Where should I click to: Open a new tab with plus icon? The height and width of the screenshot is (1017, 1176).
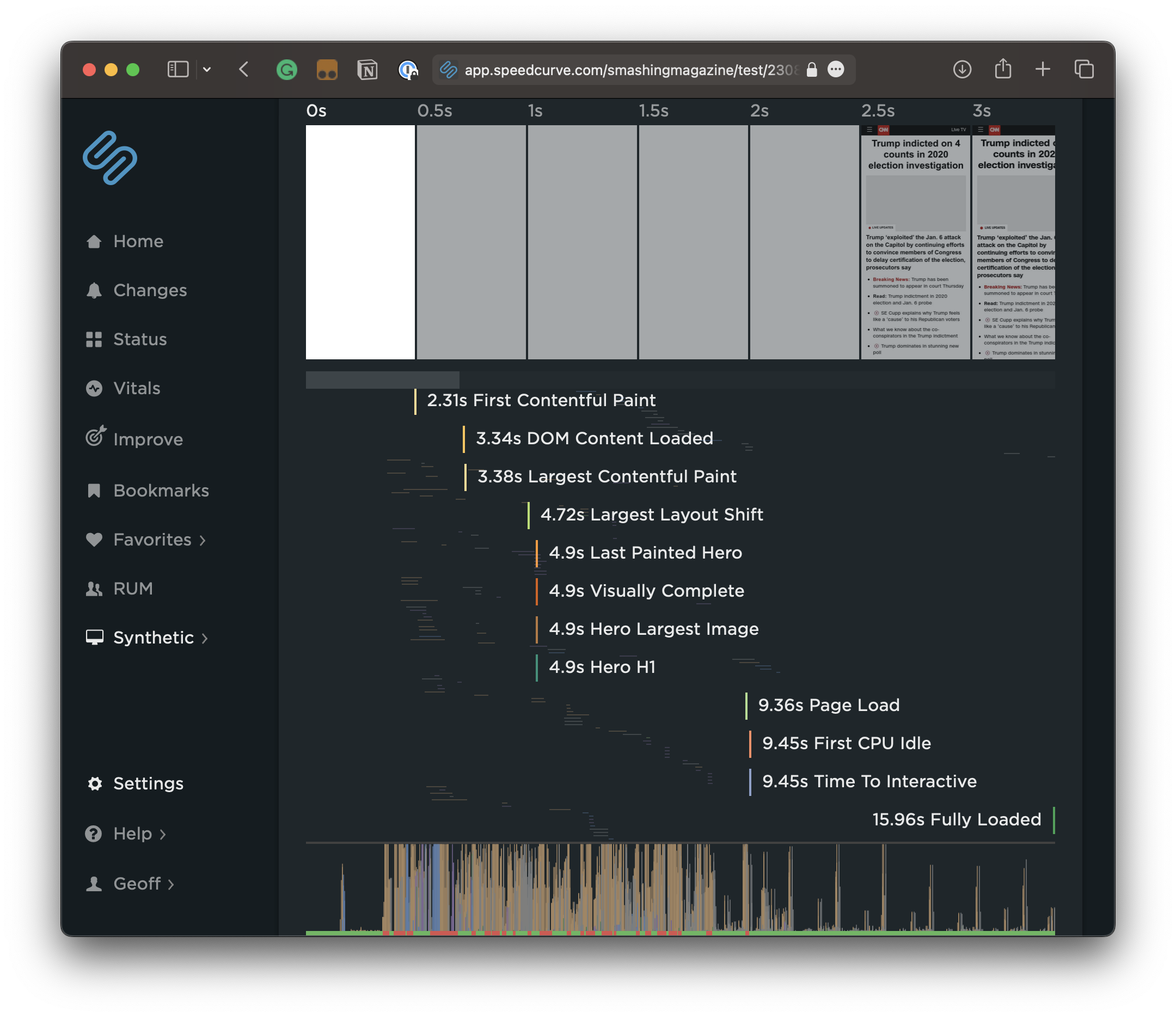(x=1043, y=69)
